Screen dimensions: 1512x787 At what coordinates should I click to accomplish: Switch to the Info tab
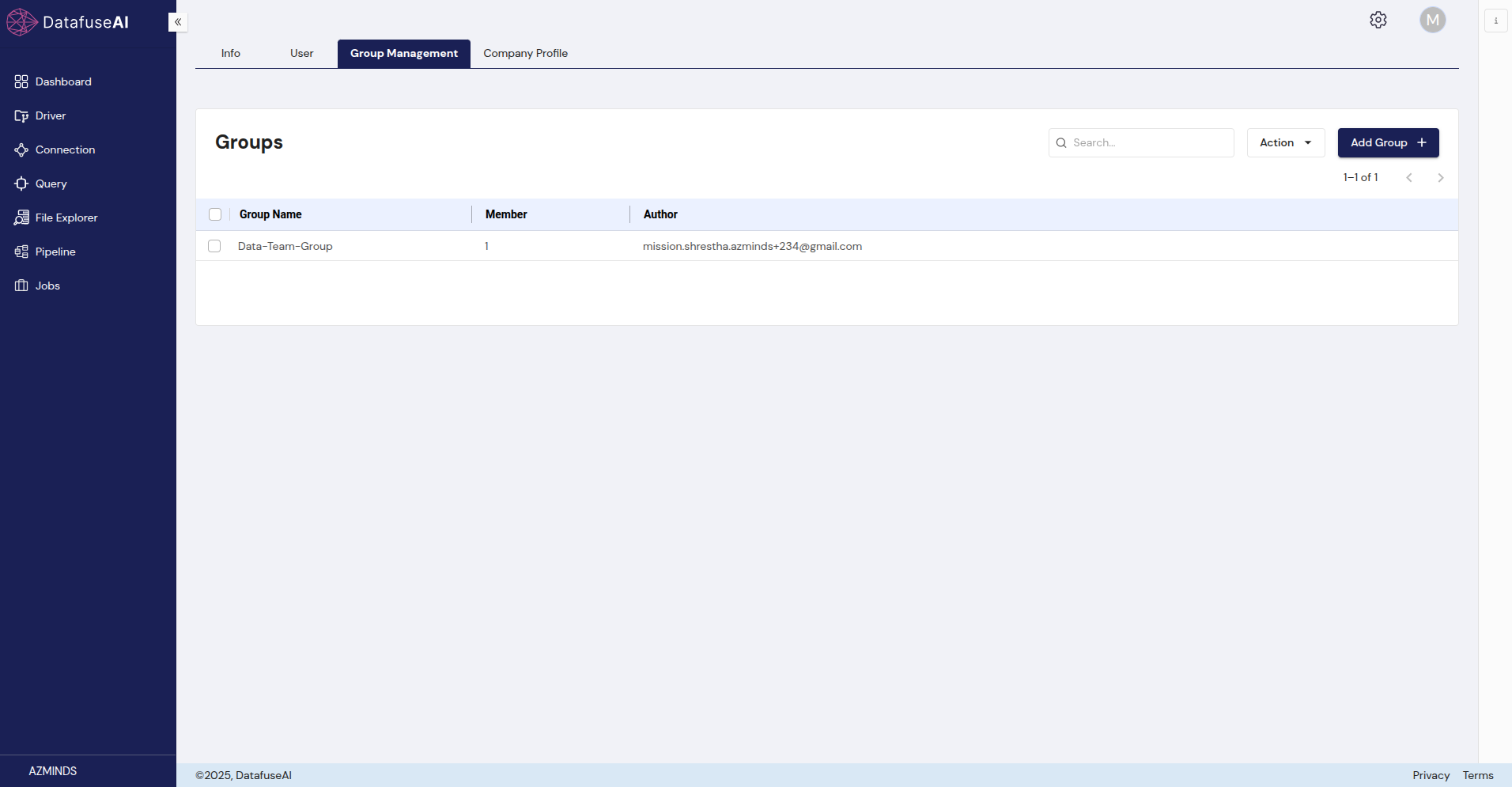click(230, 53)
